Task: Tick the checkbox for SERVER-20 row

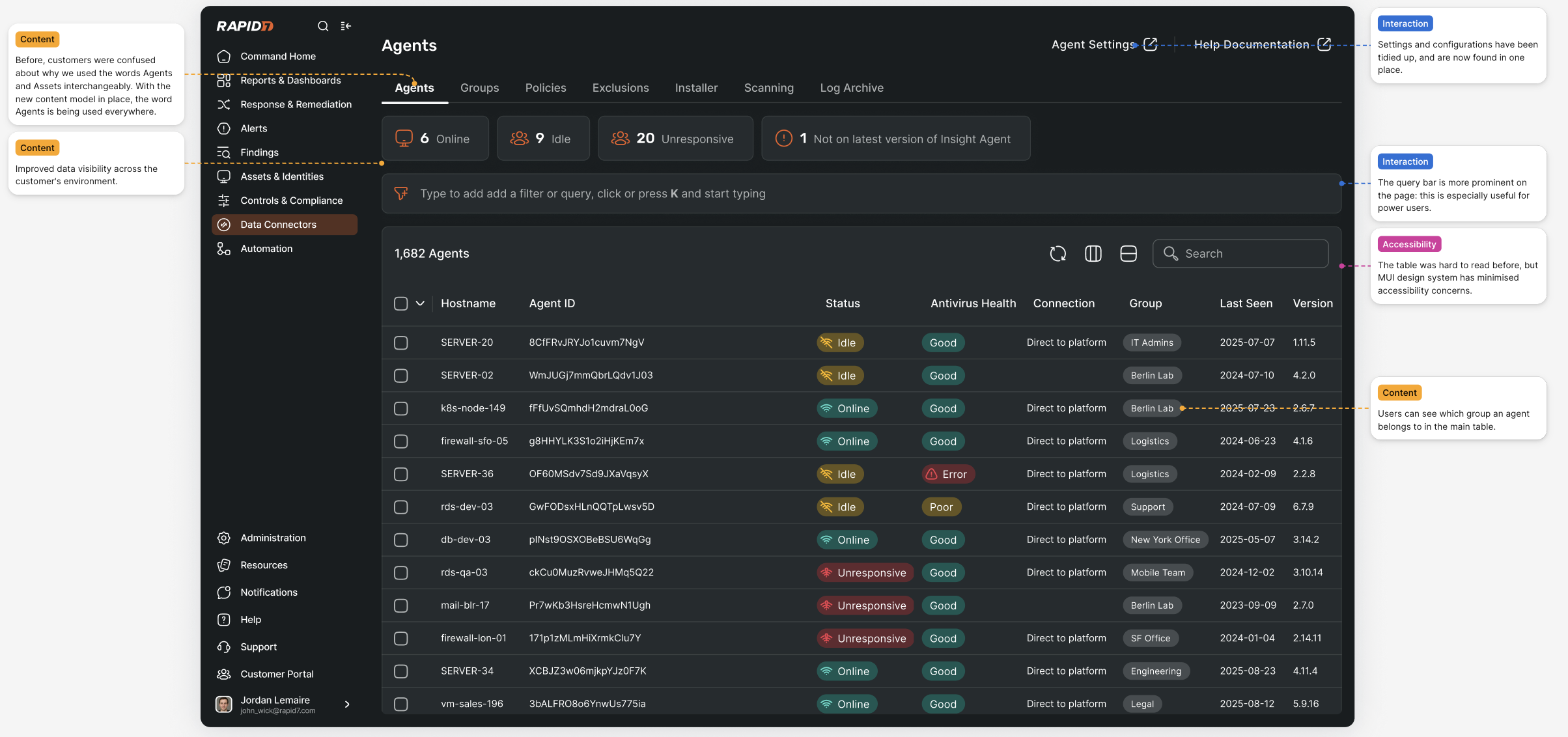Action: point(401,342)
